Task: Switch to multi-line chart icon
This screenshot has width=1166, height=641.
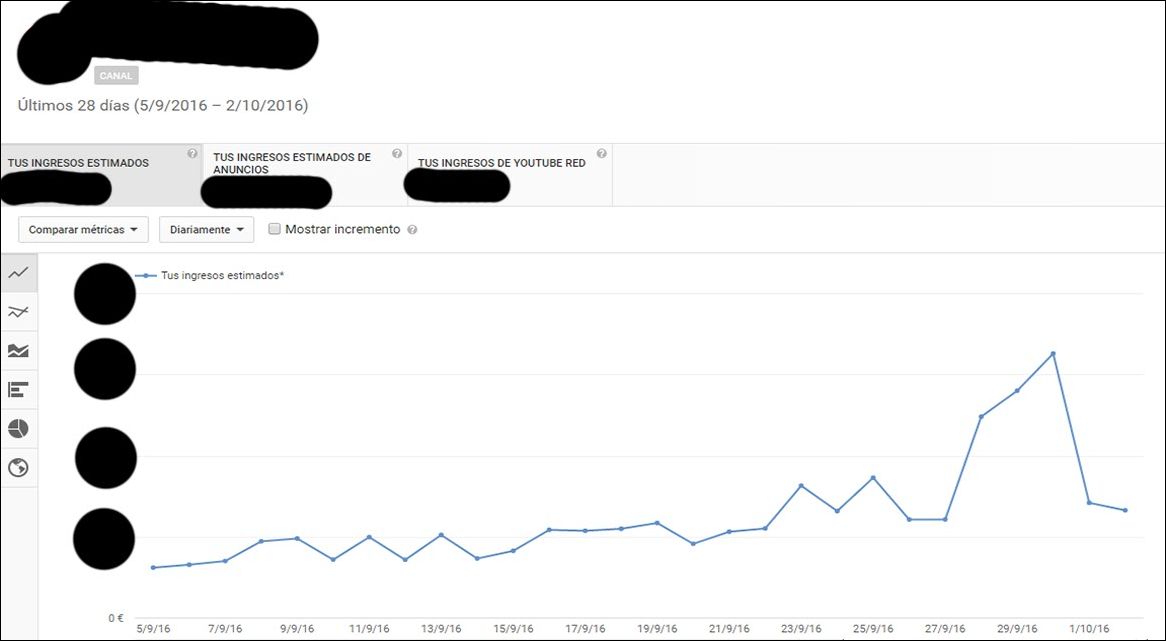Action: 19,312
